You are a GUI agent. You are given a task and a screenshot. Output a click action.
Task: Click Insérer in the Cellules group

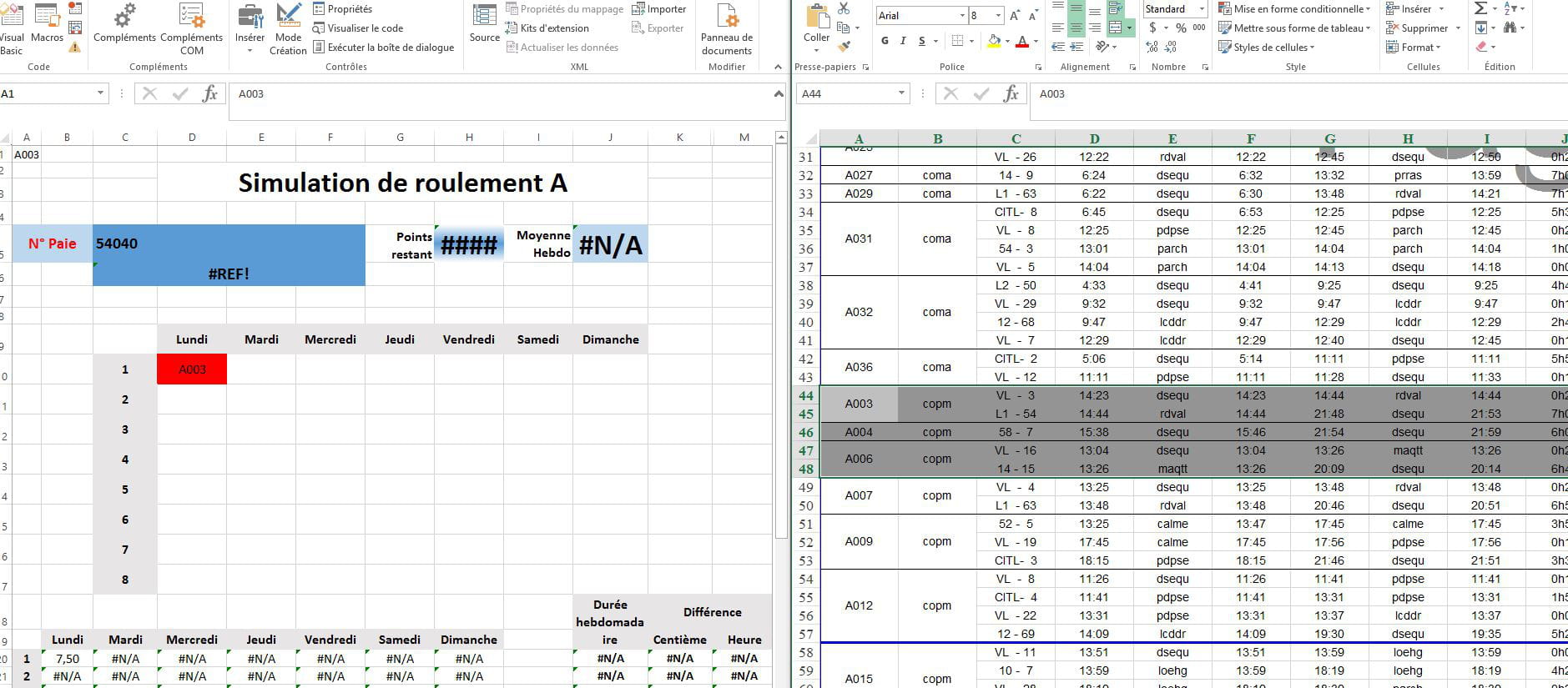(x=1415, y=9)
